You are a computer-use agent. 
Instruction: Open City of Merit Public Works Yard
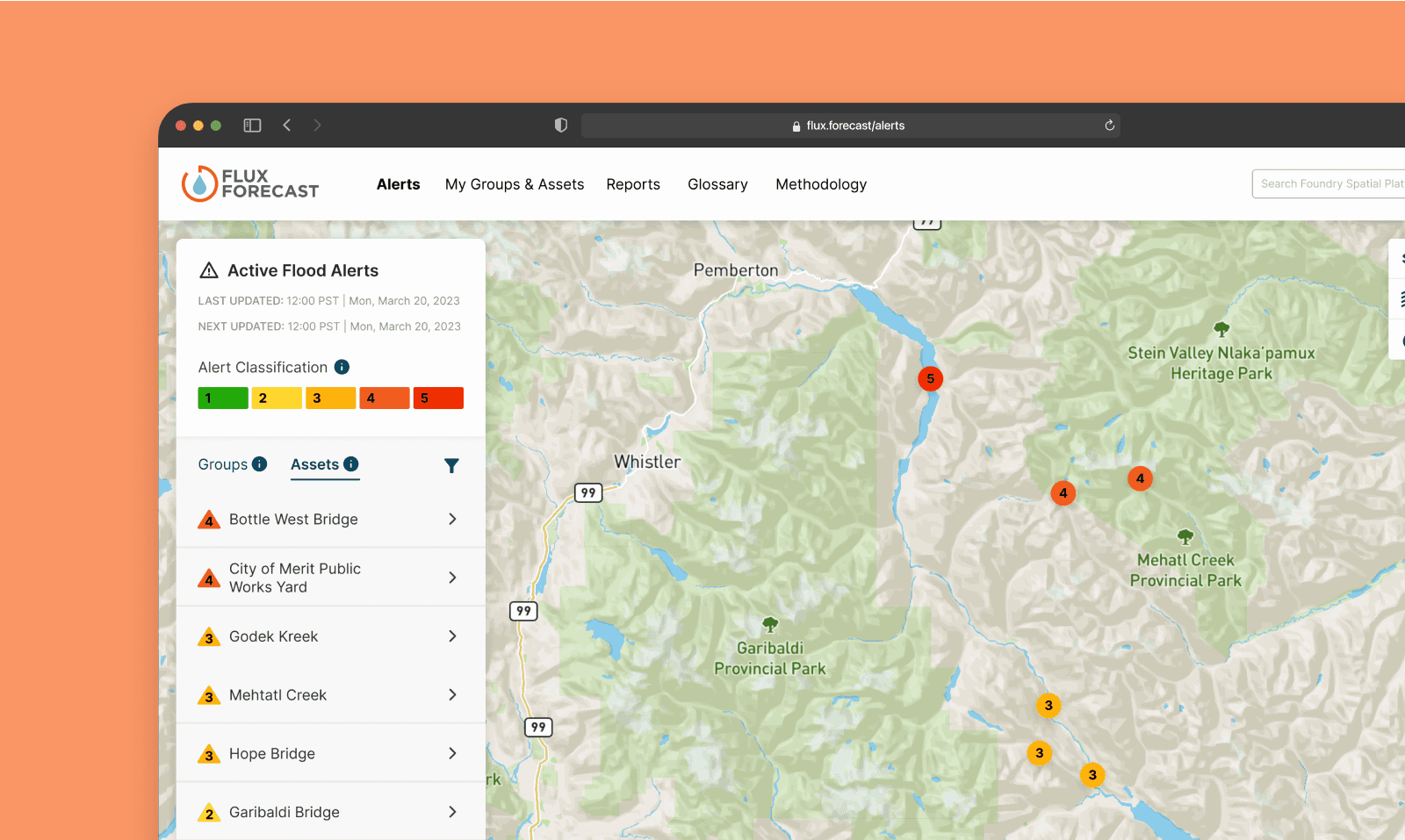pyautogui.click(x=331, y=578)
